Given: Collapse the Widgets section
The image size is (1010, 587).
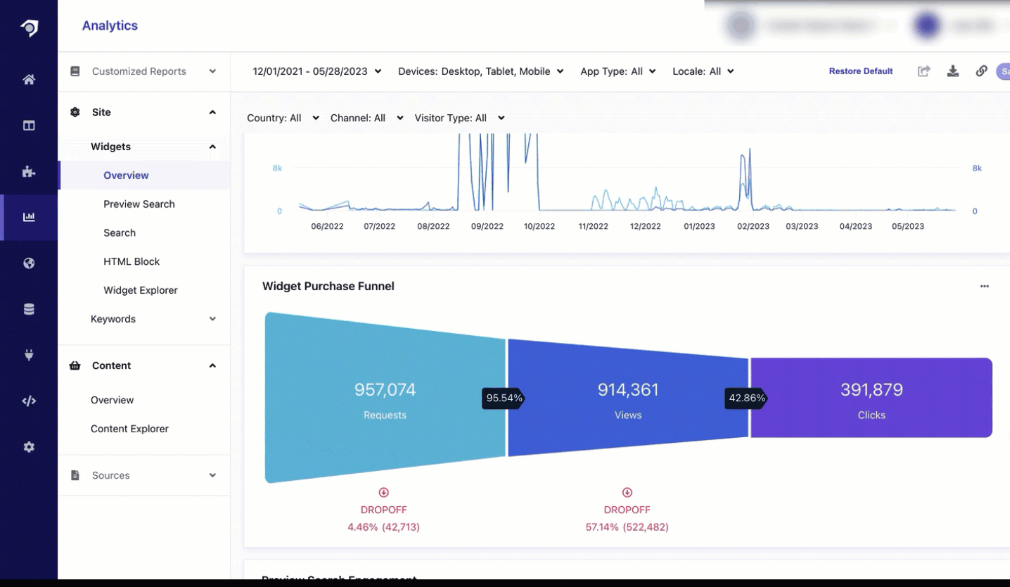Looking at the screenshot, I should tap(211, 146).
